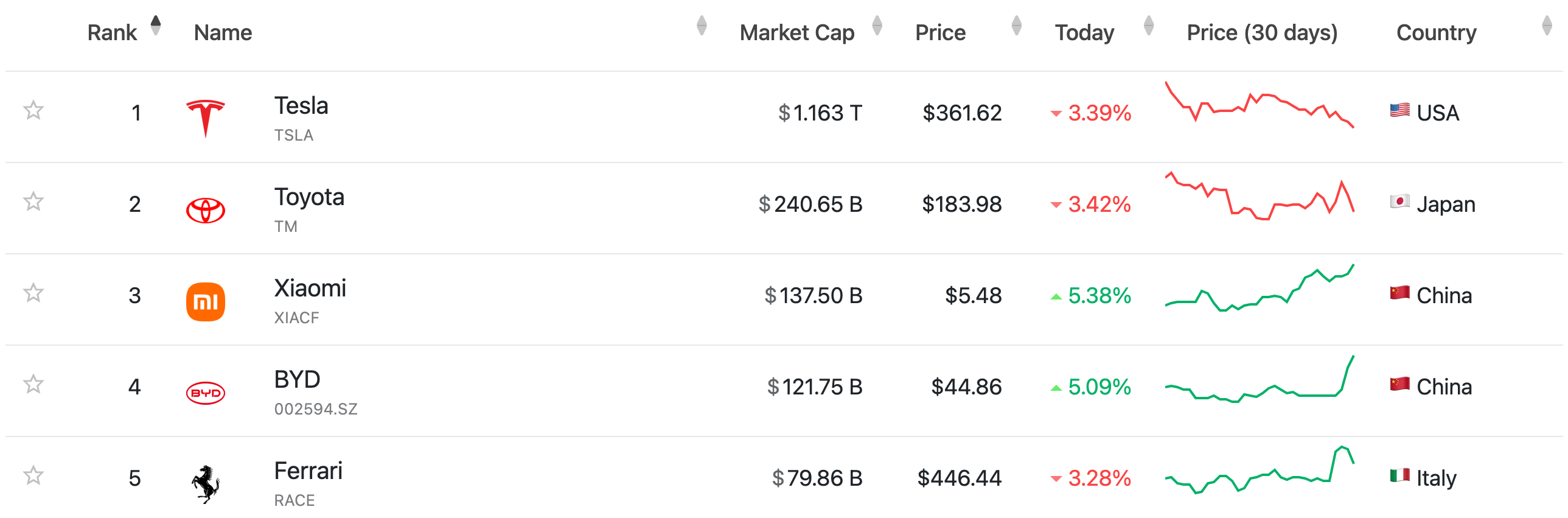
Task: Sort by the Rank column arrow
Action: point(156,26)
